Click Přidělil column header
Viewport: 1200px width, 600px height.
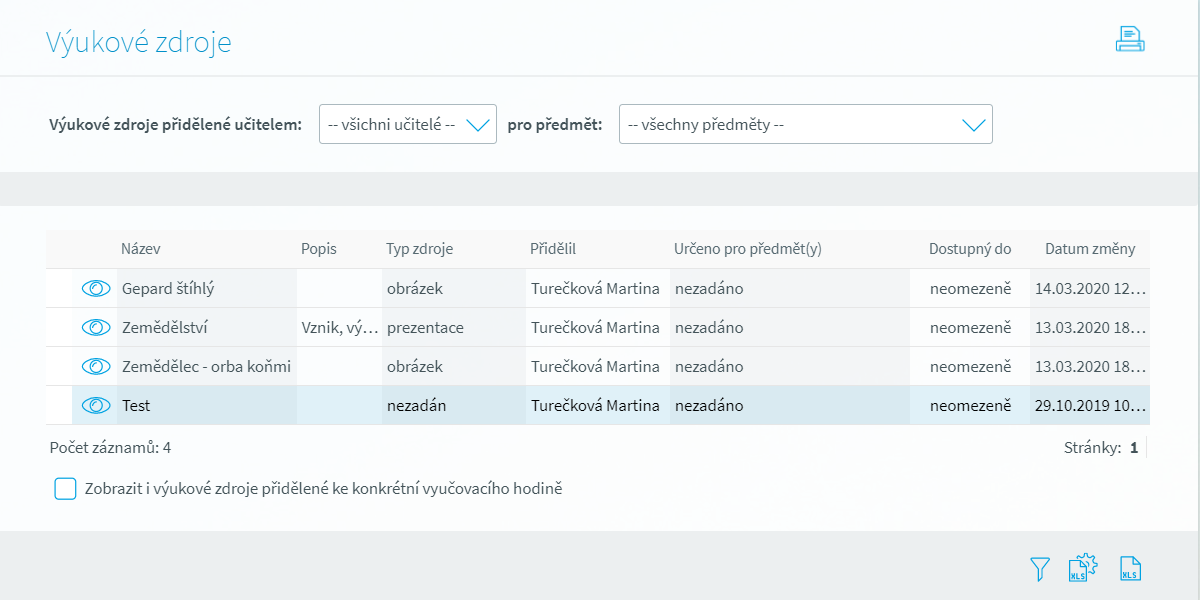[553, 249]
